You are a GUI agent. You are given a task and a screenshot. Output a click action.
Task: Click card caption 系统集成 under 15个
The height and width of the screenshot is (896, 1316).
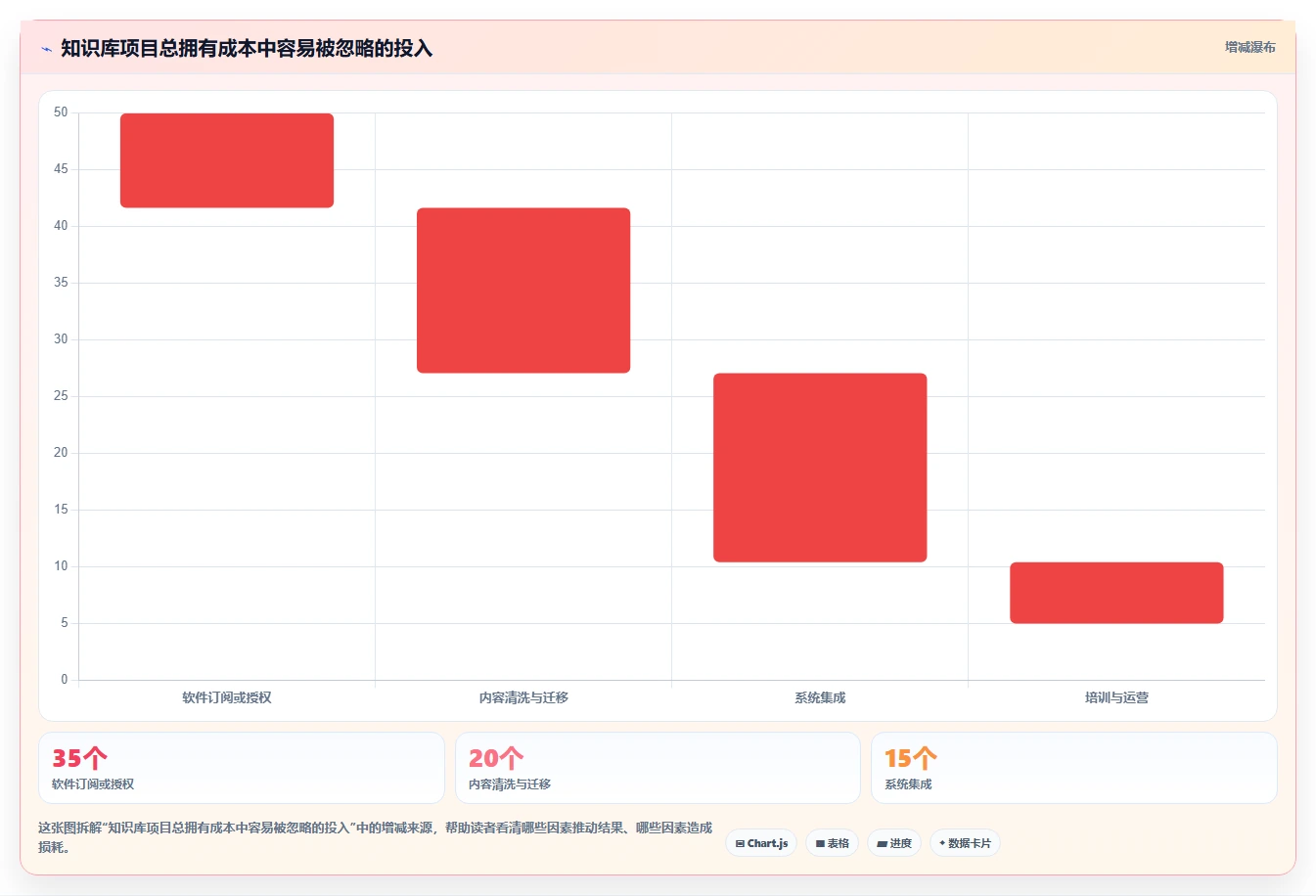tap(908, 784)
